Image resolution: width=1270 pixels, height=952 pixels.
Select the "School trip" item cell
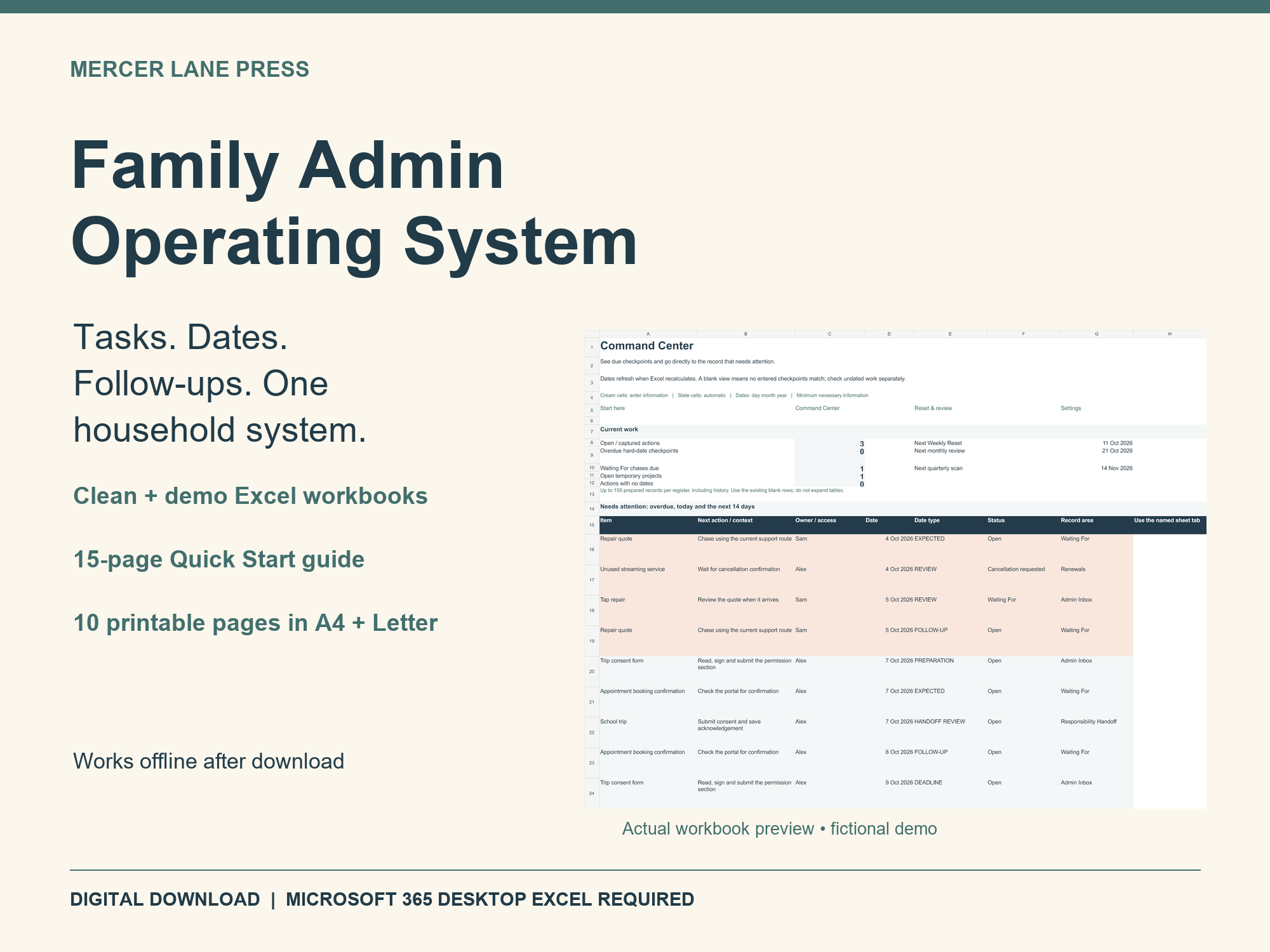[613, 722]
